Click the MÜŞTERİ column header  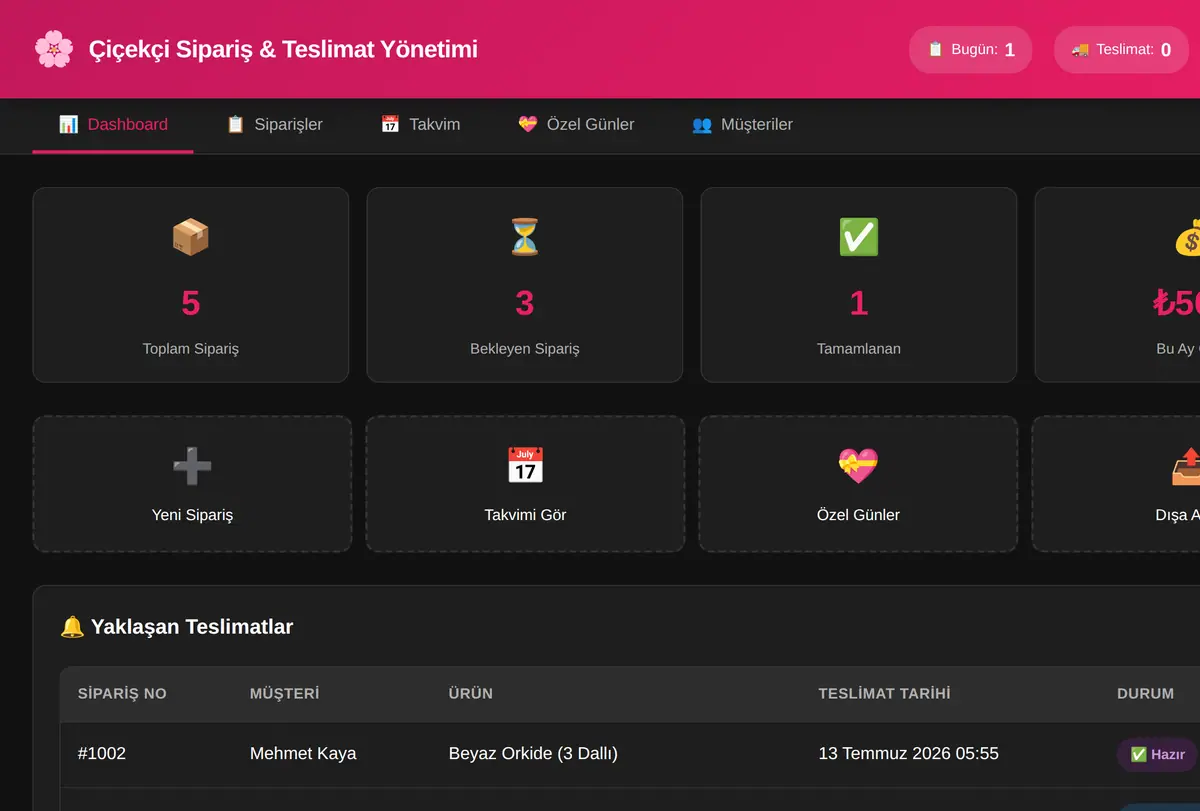(284, 693)
